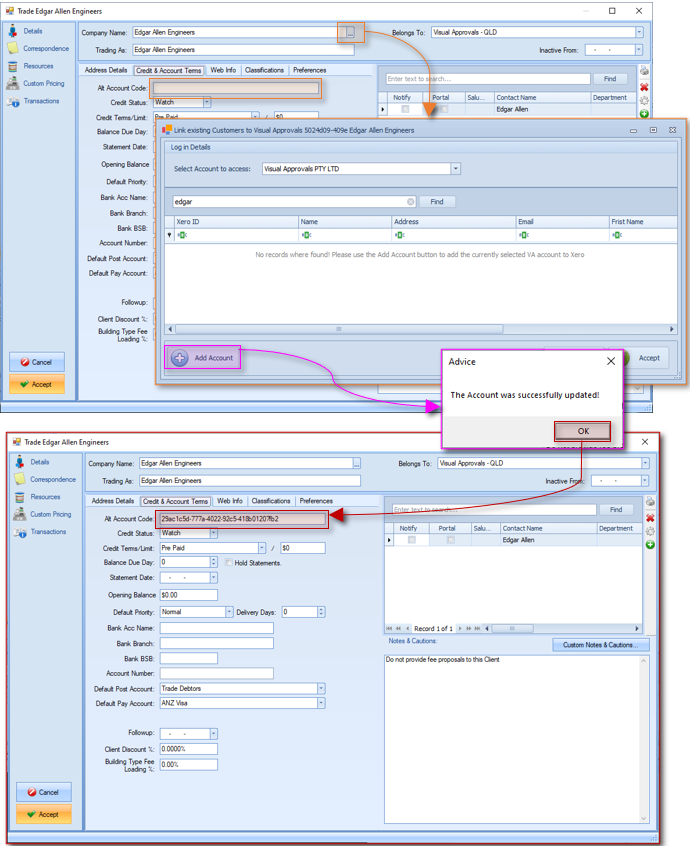Click Cancel in the lower window
Viewport: 690px width, 846px height.
click(x=44, y=792)
